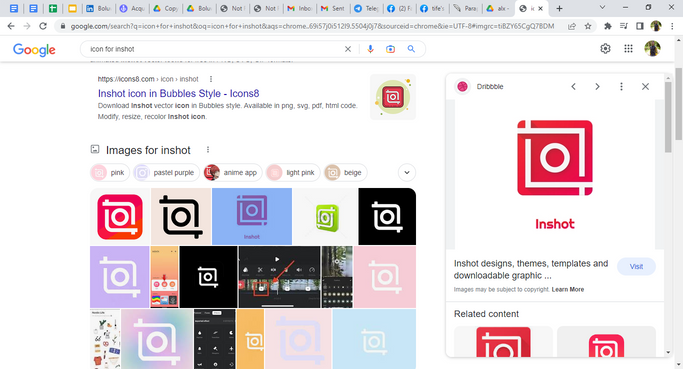
Task: Open the Learn More copyright link
Action: (568, 289)
